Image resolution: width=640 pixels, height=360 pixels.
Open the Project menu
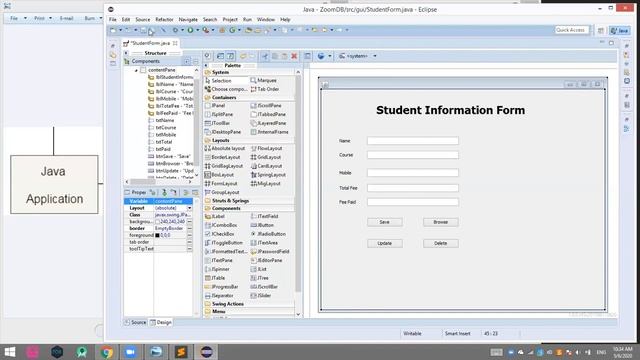tap(230, 20)
